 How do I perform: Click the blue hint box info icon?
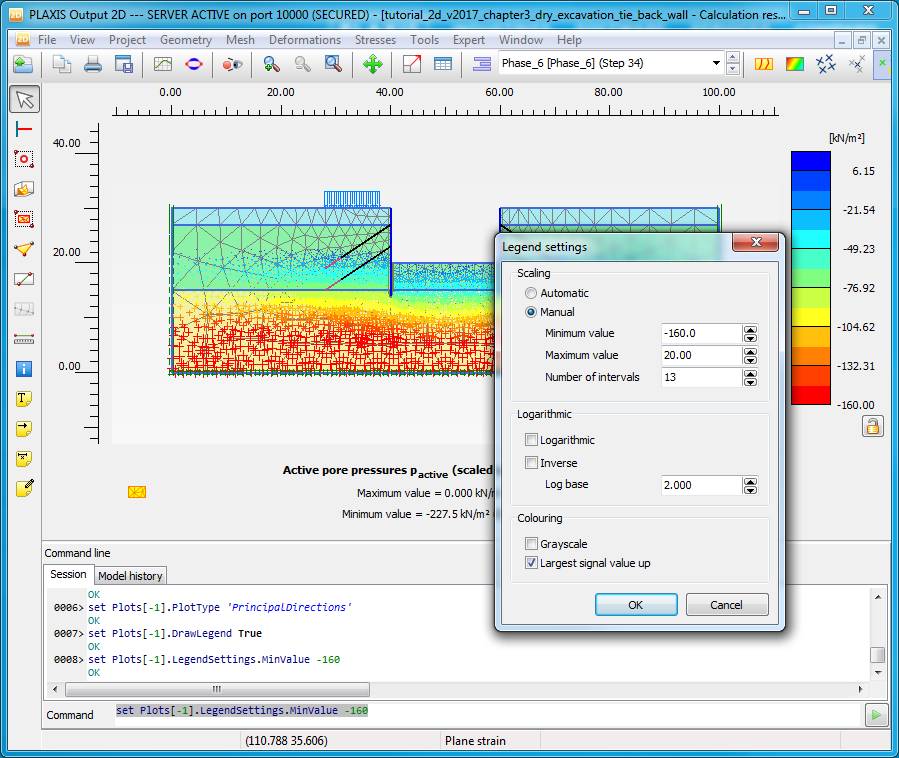24,368
